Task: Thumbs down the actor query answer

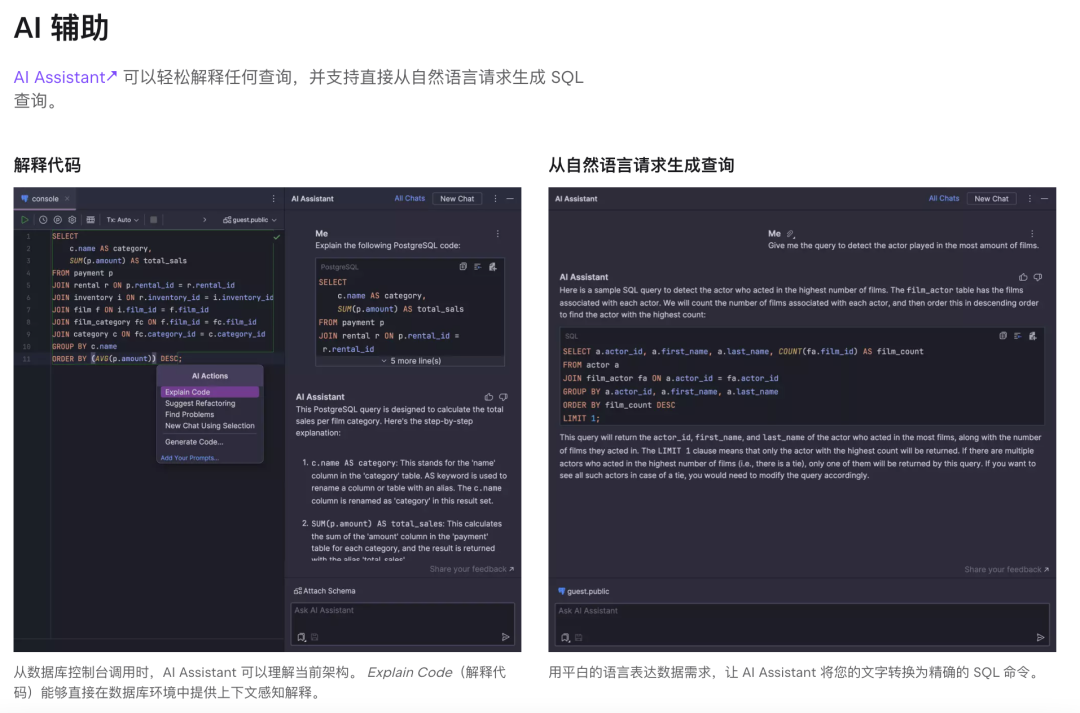Action: 1038,278
